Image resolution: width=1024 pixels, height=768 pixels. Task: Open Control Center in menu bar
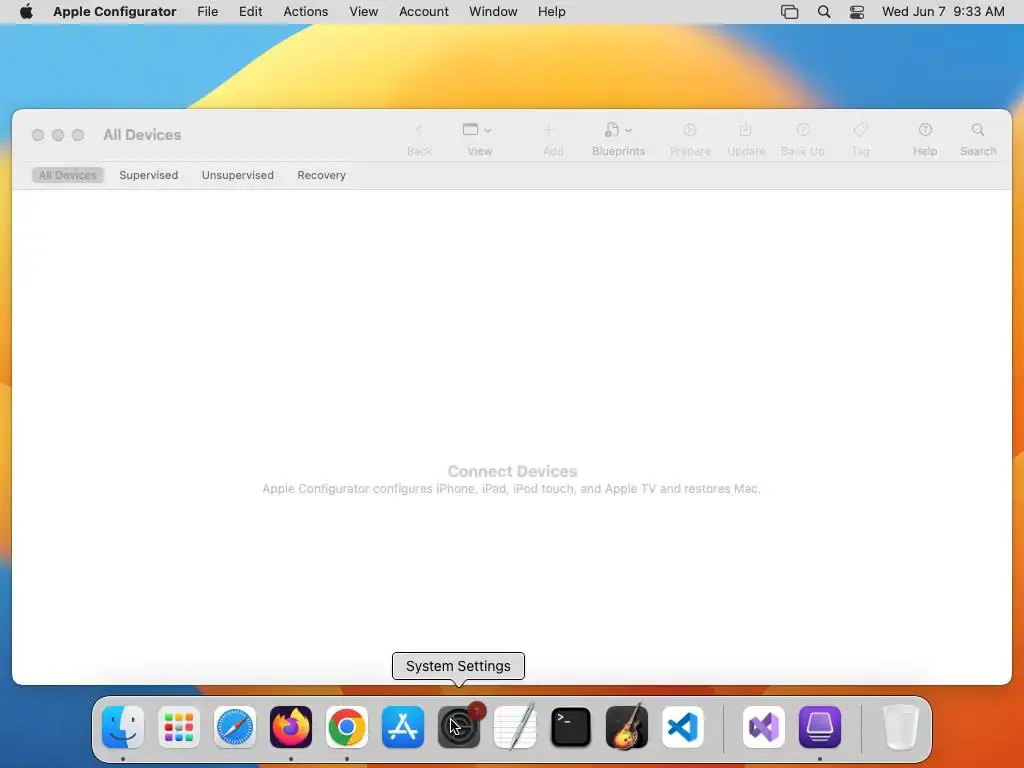coord(856,12)
